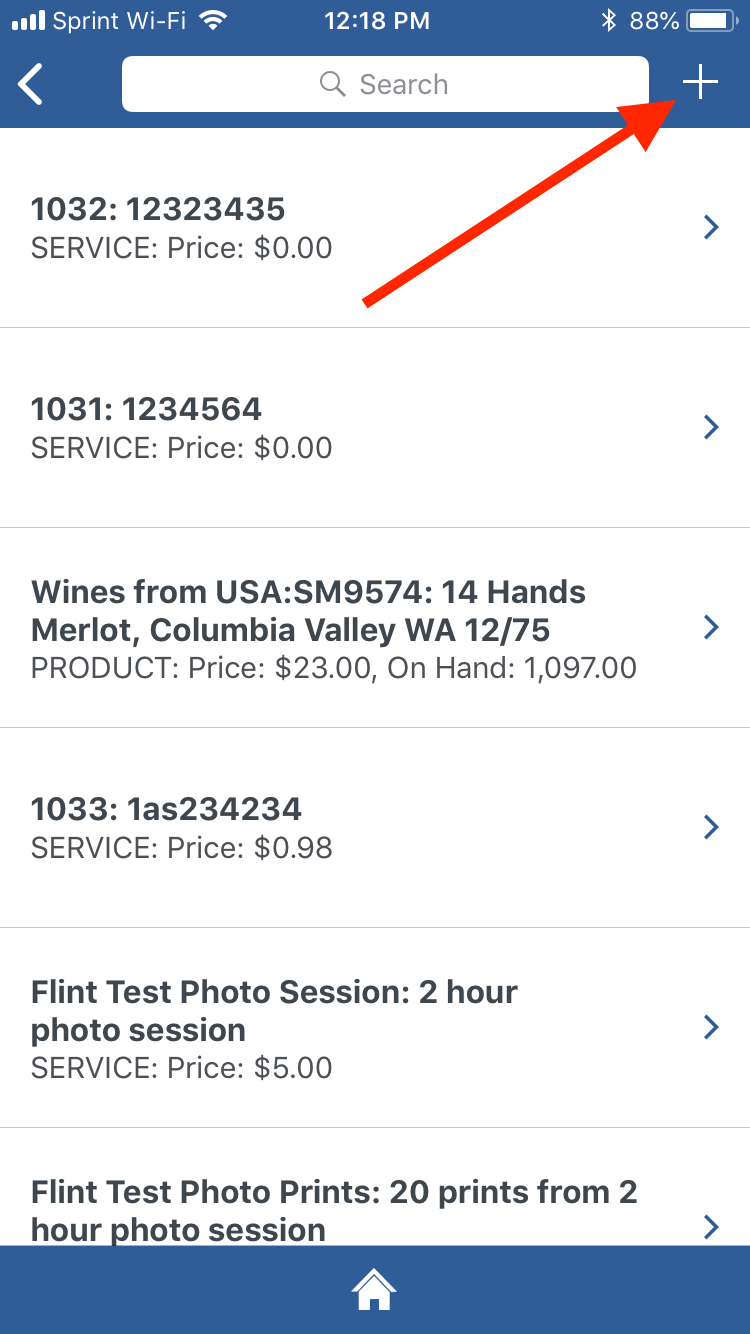Go back using the back arrow
The image size is (750, 1334).
tap(32, 84)
